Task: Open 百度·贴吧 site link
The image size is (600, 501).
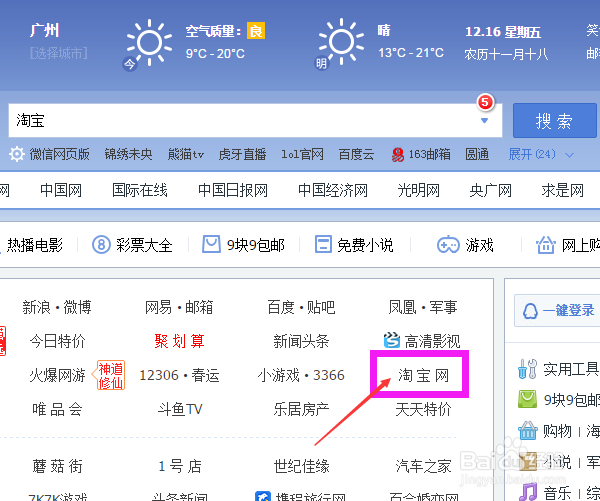Action: click(301, 307)
